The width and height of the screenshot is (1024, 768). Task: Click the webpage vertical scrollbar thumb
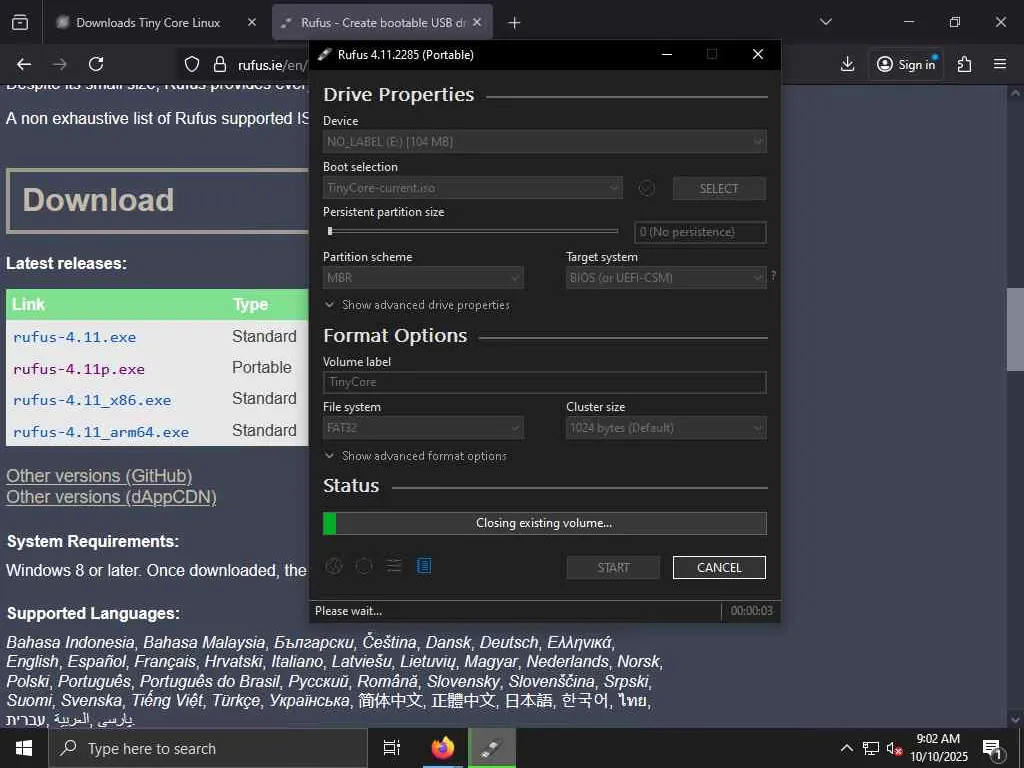coord(1015,329)
